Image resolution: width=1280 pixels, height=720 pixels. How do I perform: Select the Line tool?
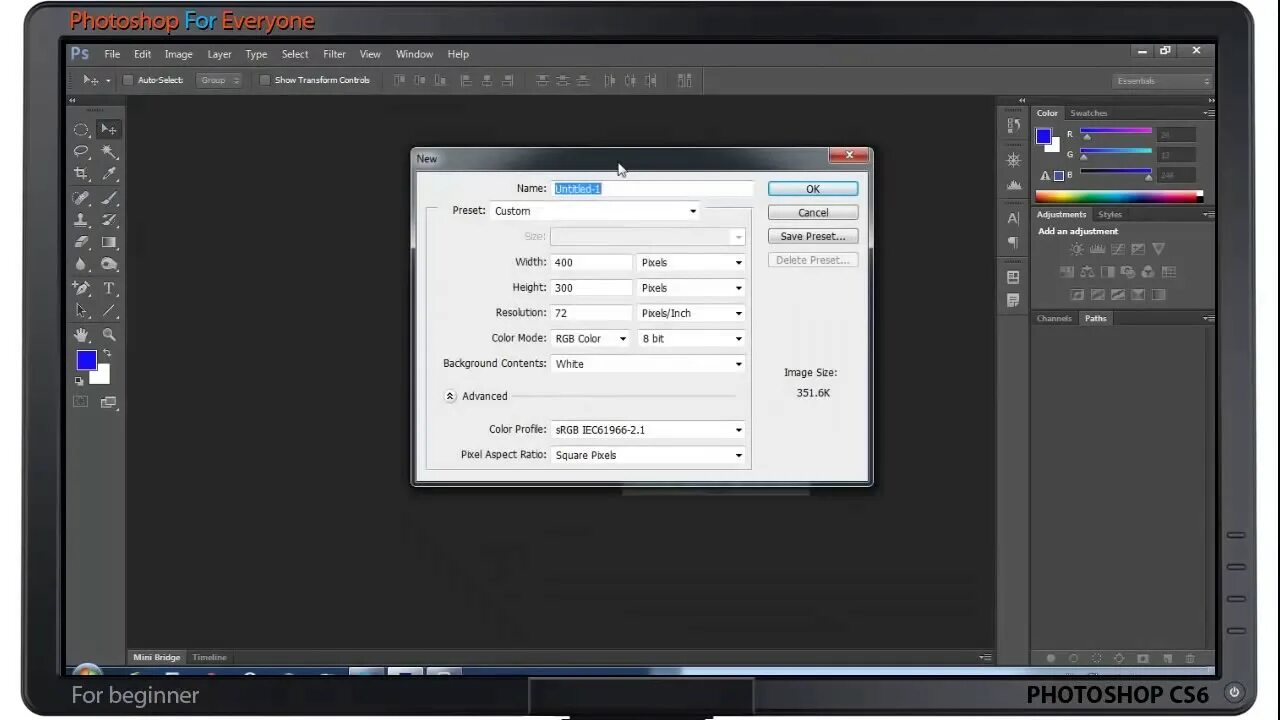pos(109,311)
